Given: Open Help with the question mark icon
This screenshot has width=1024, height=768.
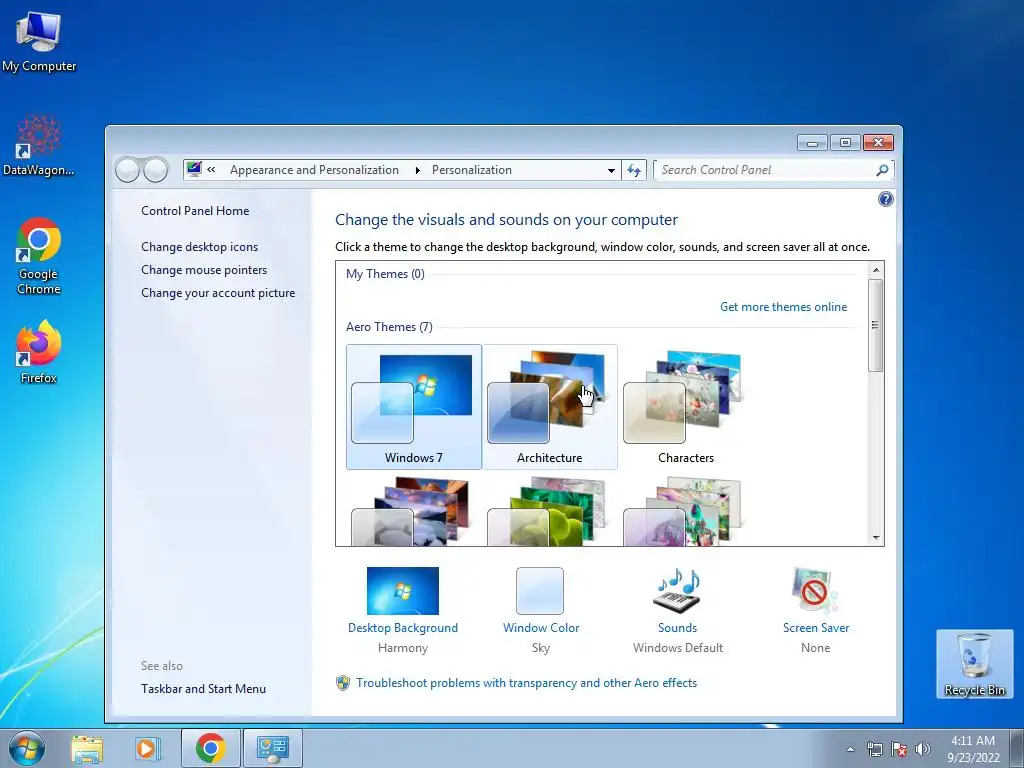Looking at the screenshot, I should [x=886, y=199].
